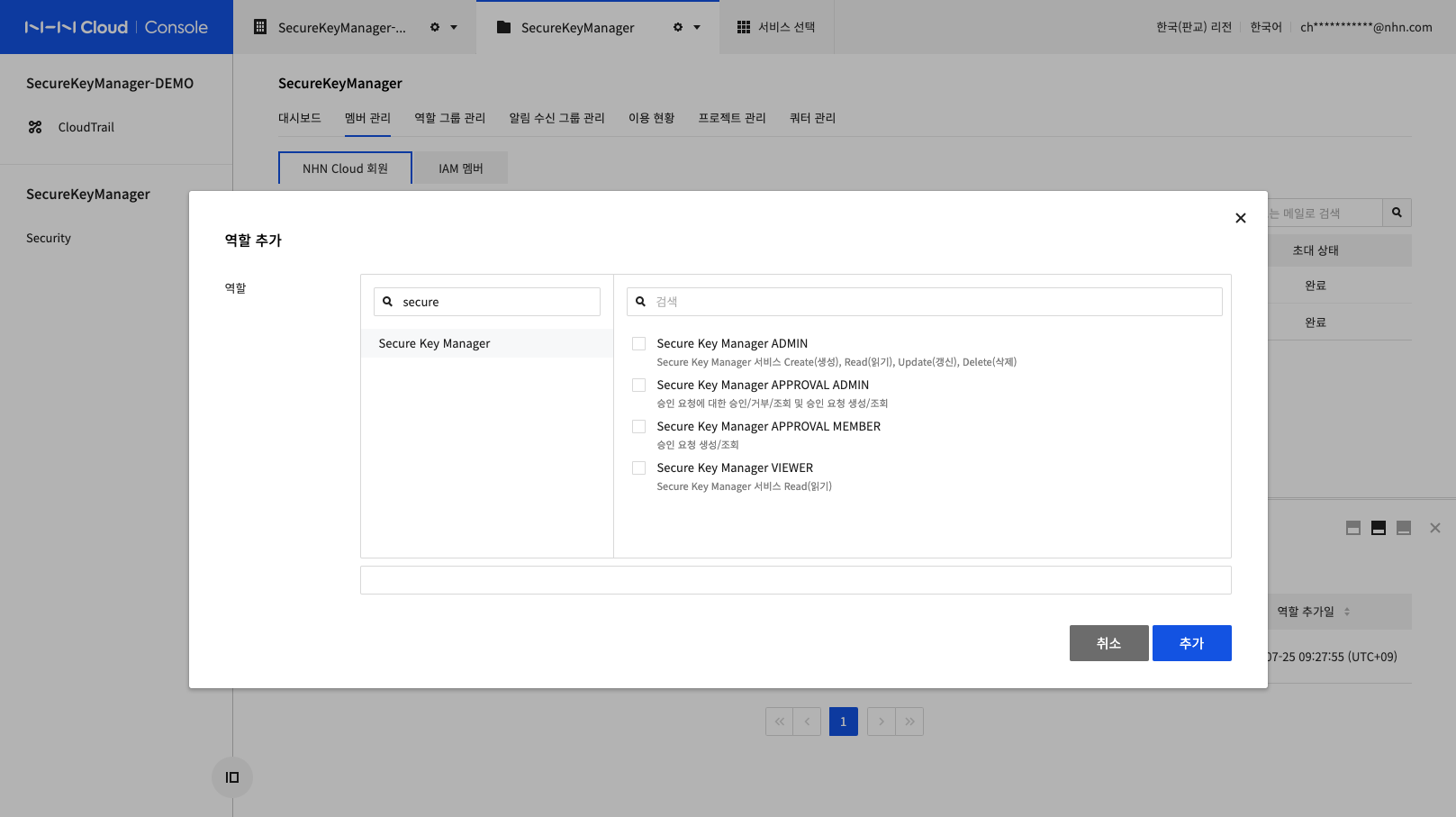Select page 1 in pagination
The height and width of the screenshot is (817, 1456).
(x=844, y=722)
